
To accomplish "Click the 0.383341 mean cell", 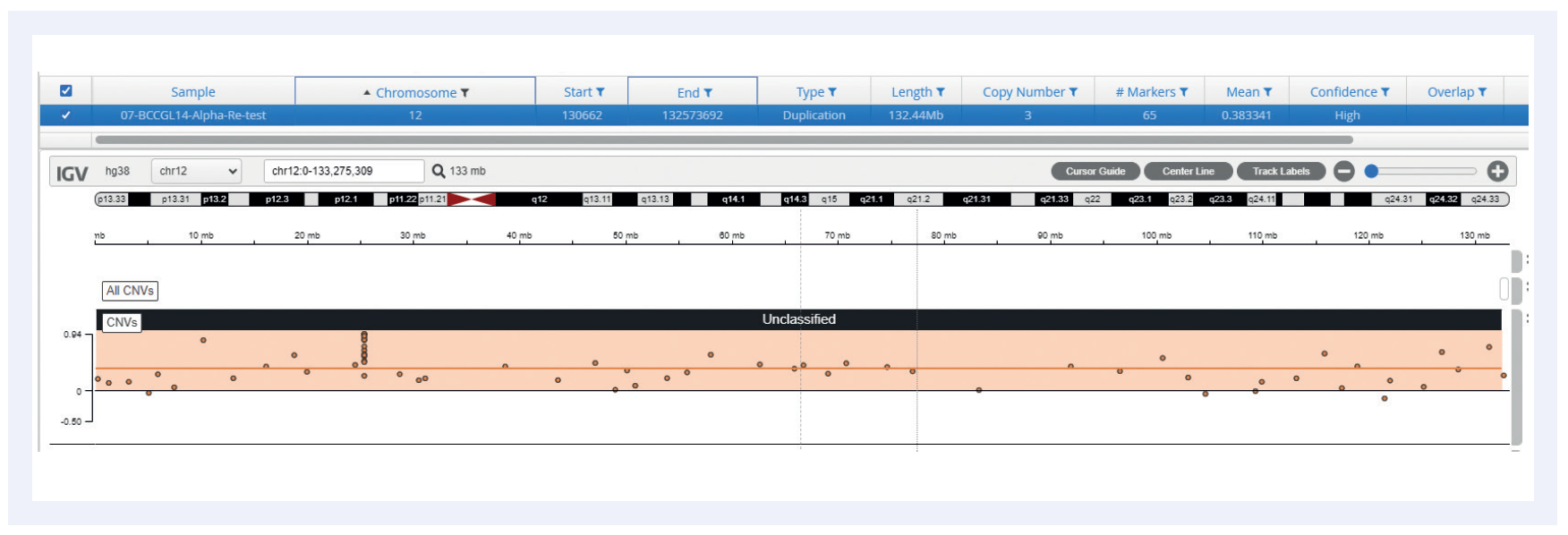I will 1246,115.
